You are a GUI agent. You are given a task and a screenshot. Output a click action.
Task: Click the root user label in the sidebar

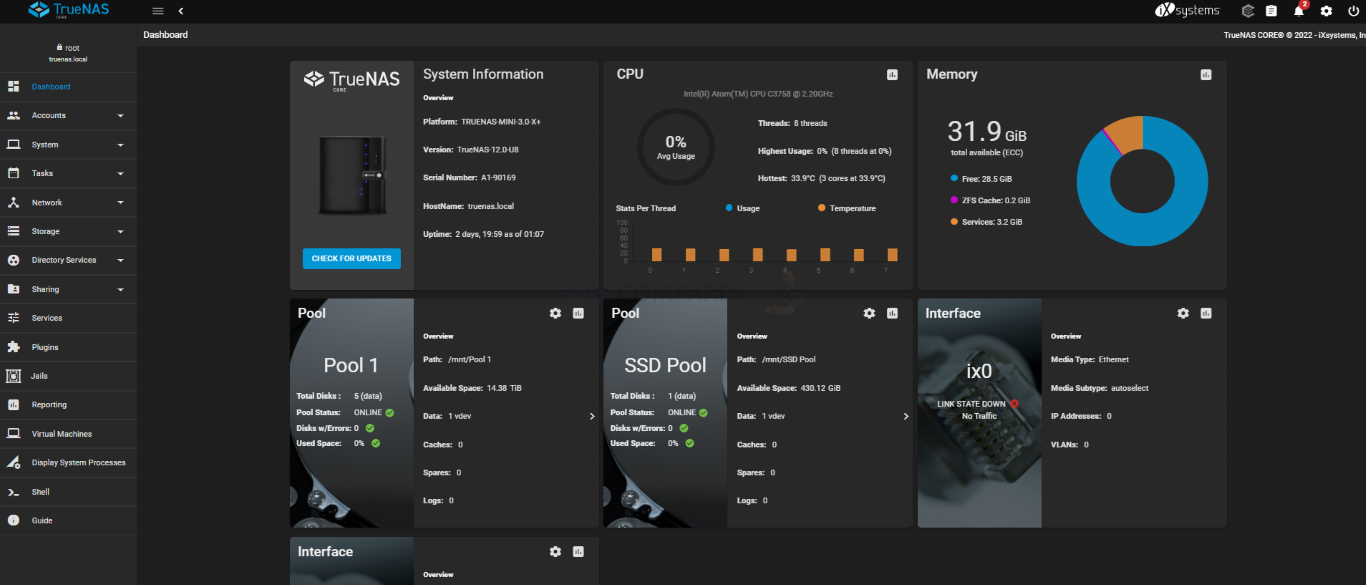(x=68, y=47)
